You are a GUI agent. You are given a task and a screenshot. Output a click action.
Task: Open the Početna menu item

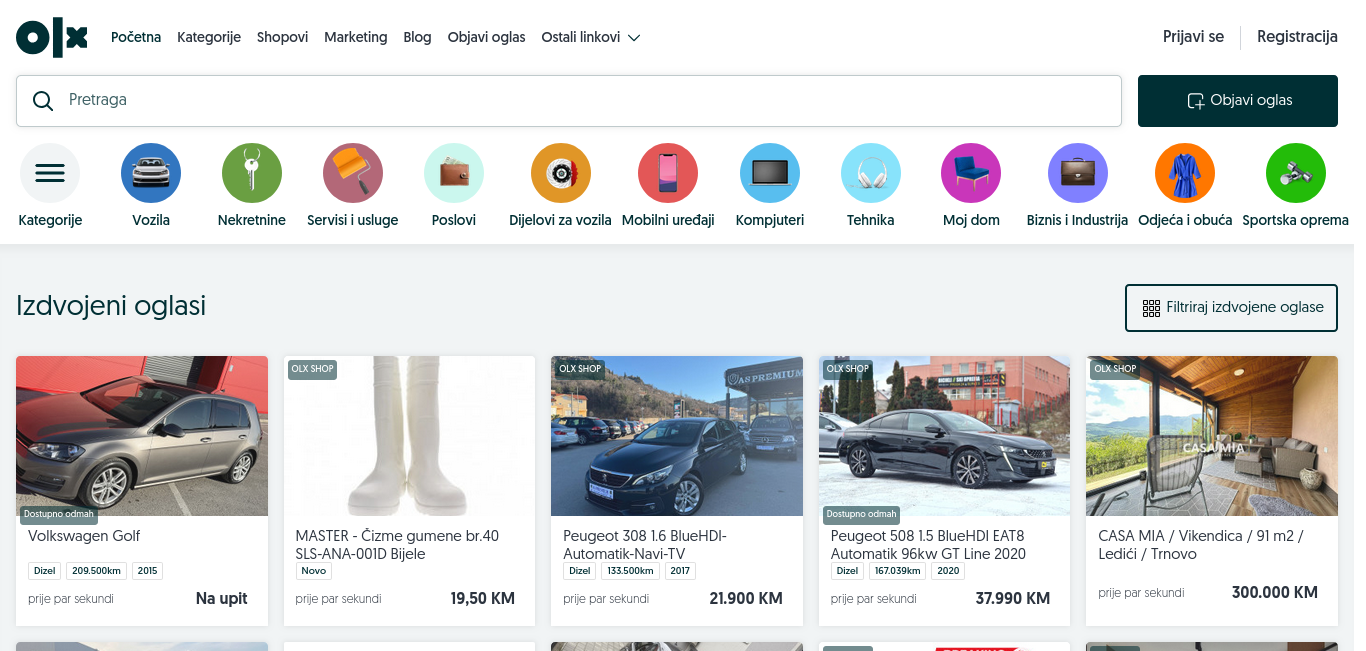(x=136, y=37)
